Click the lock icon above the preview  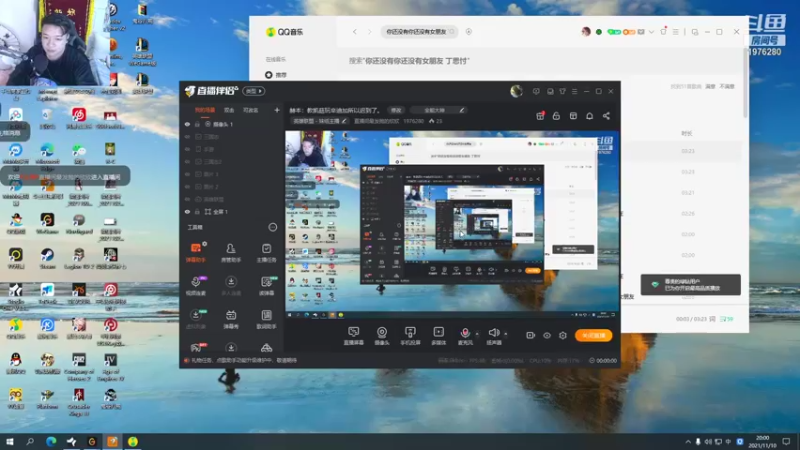coord(556,116)
